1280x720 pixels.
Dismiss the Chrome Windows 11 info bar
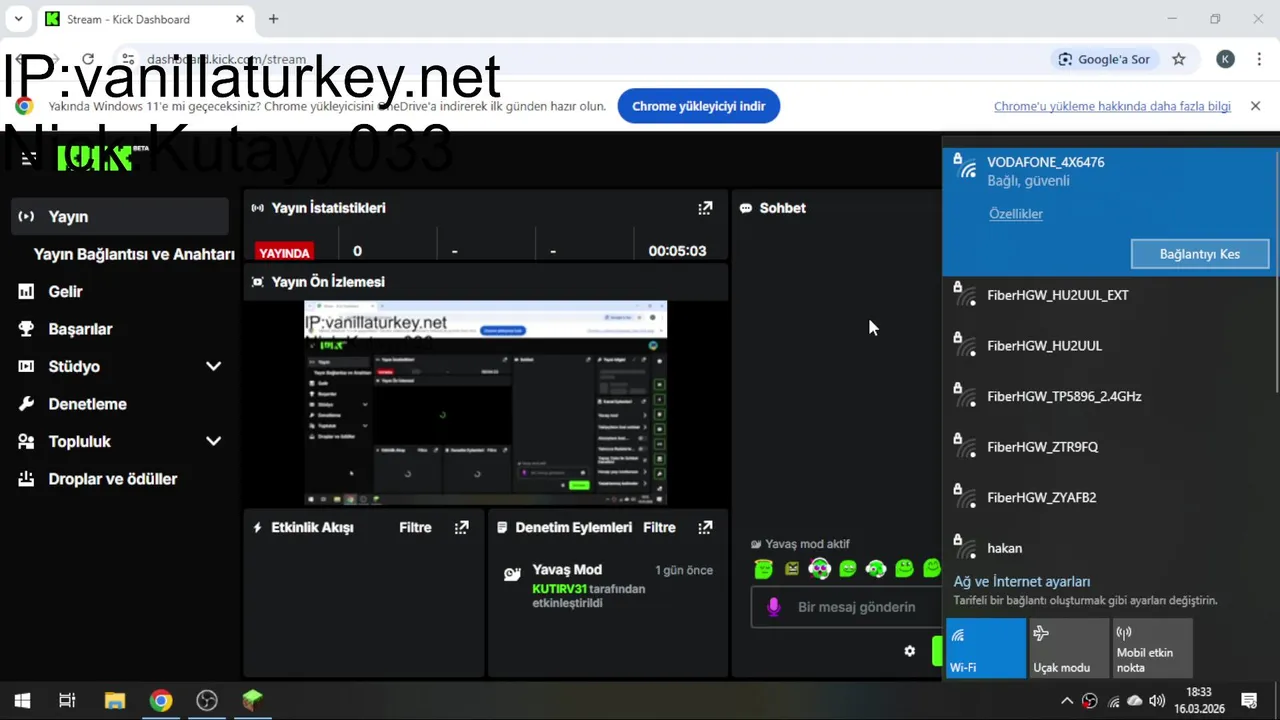(x=1255, y=106)
